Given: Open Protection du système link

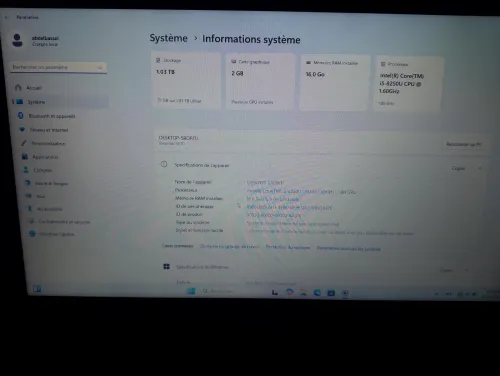Looking at the screenshot, I should pyautogui.click(x=288, y=248).
